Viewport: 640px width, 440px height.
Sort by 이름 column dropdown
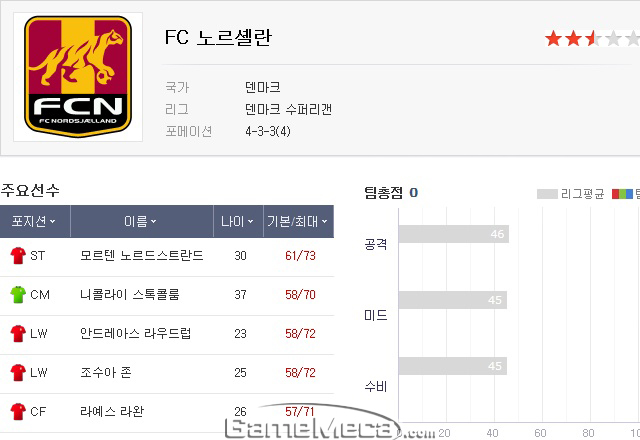[142, 221]
